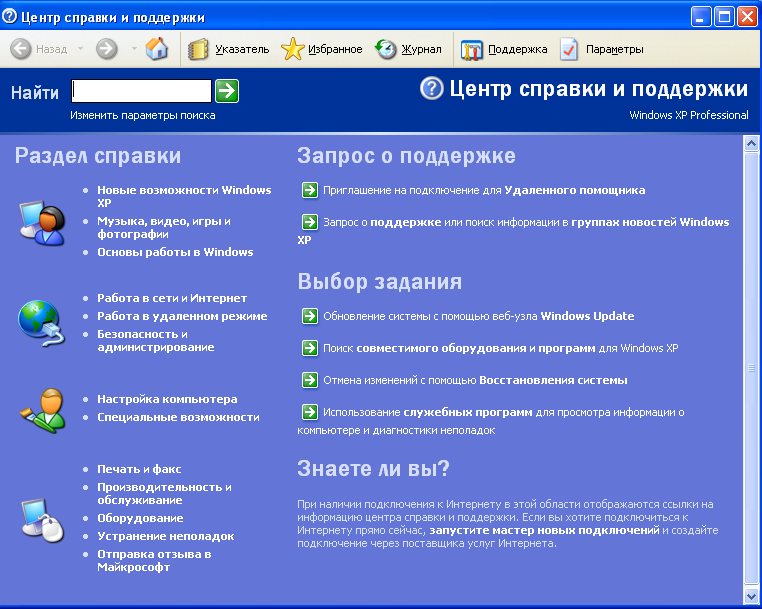Open the Журнал history clock icon

pyautogui.click(x=386, y=49)
